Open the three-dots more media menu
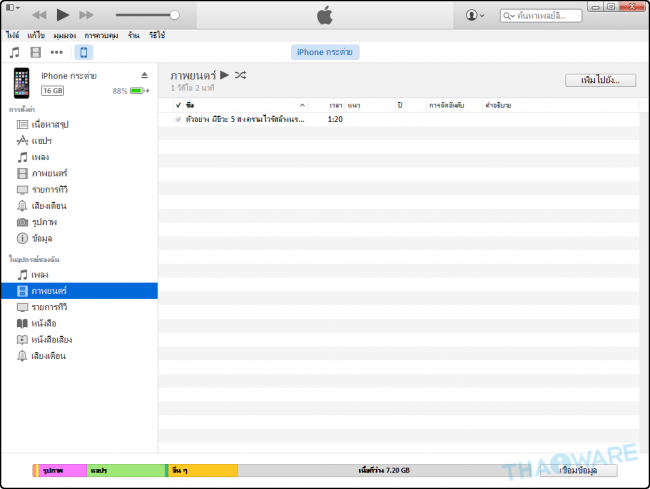 point(56,52)
